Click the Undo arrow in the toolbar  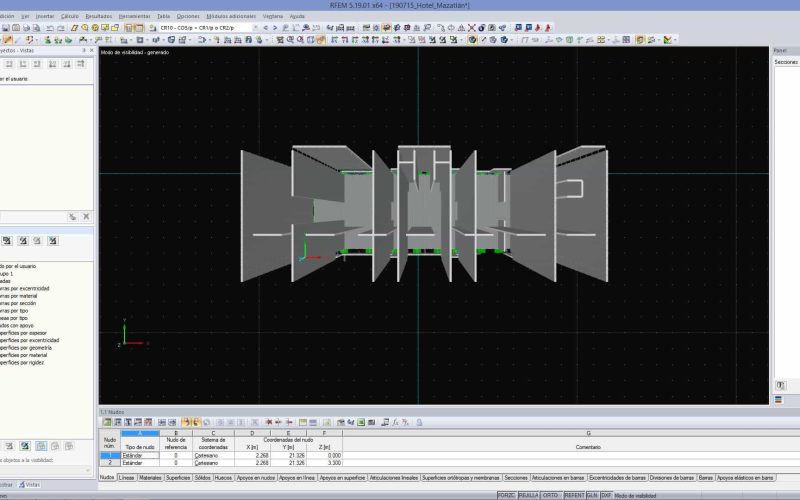(x=51, y=28)
